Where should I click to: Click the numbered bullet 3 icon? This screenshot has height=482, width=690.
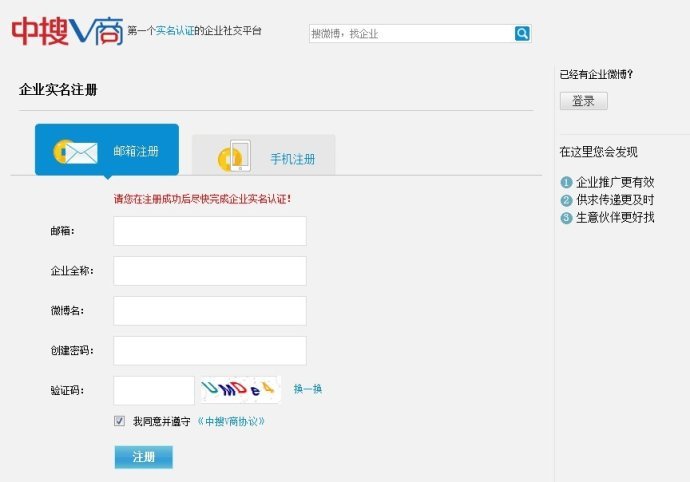566,217
